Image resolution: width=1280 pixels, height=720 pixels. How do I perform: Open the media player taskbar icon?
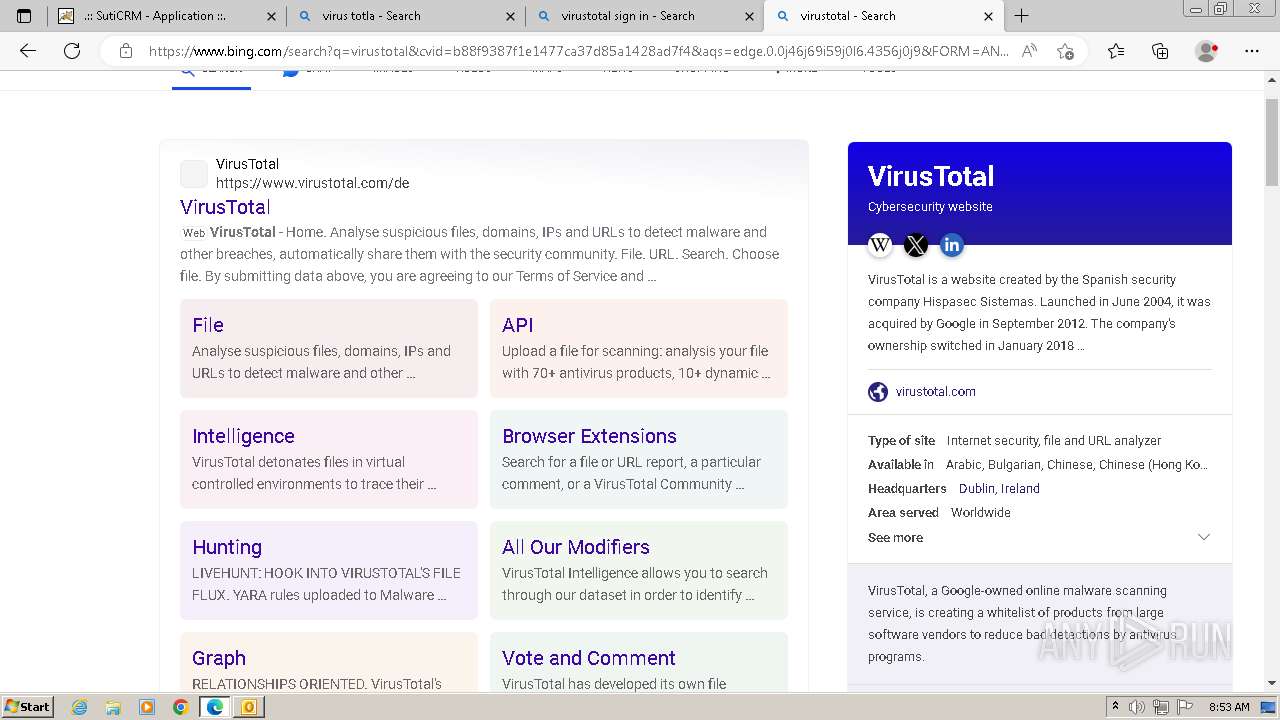click(x=147, y=707)
